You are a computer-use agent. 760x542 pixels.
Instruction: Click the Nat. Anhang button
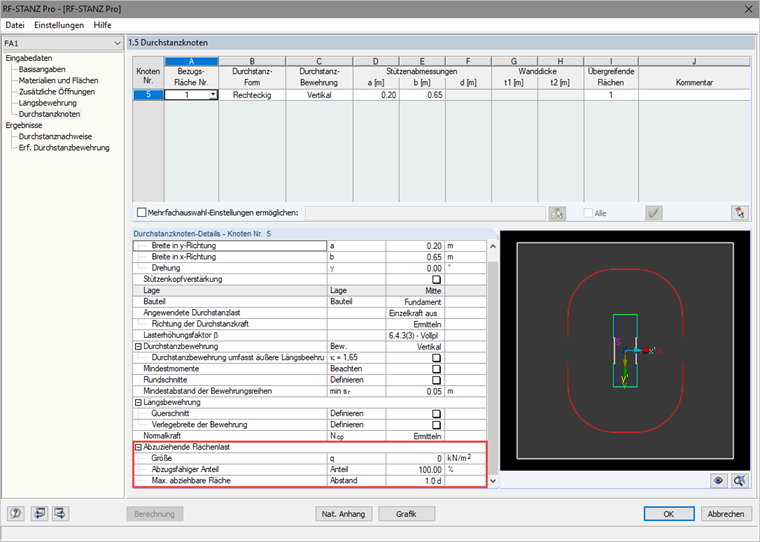pos(343,514)
